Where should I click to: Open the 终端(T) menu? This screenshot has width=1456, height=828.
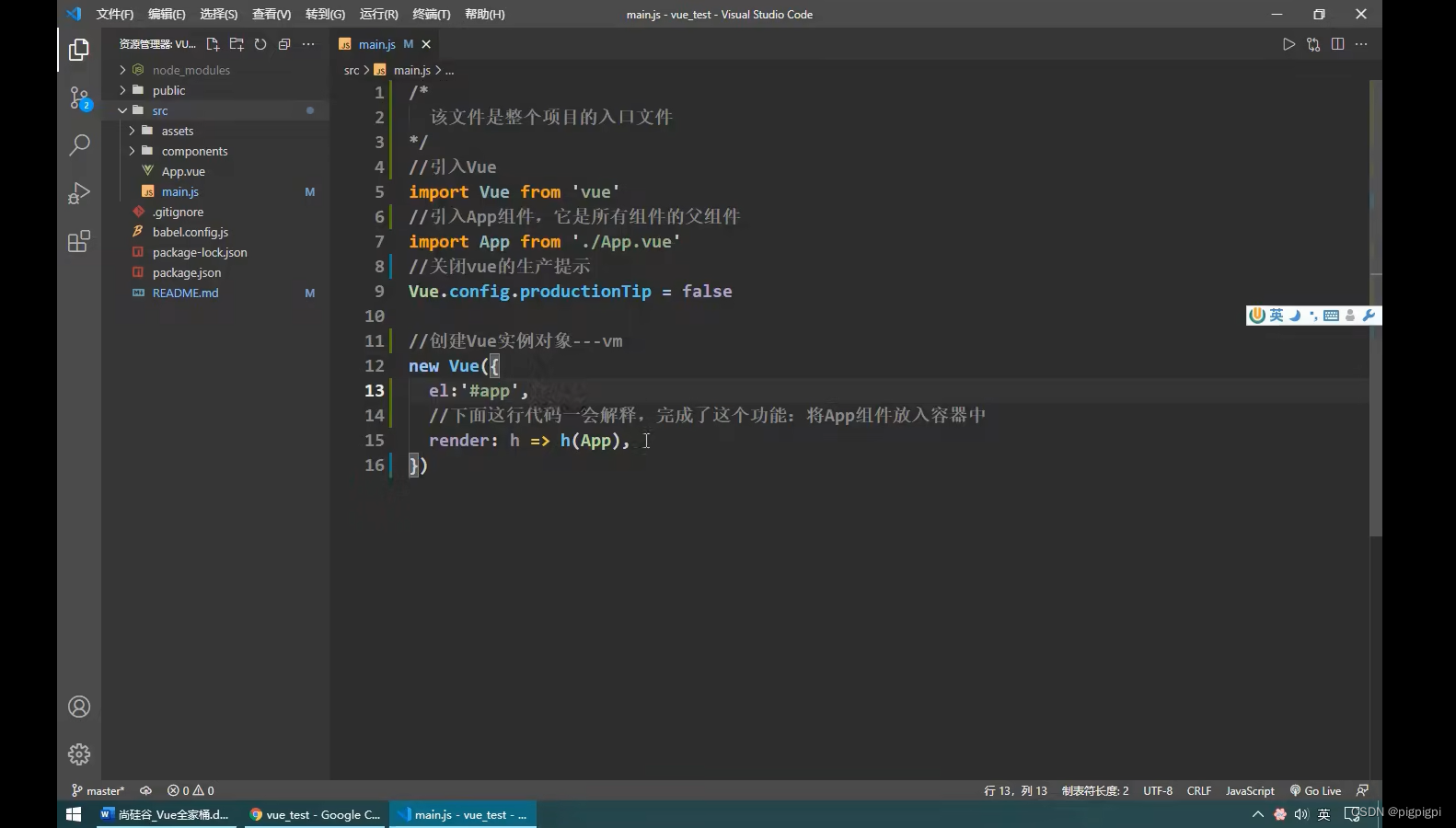coord(432,14)
